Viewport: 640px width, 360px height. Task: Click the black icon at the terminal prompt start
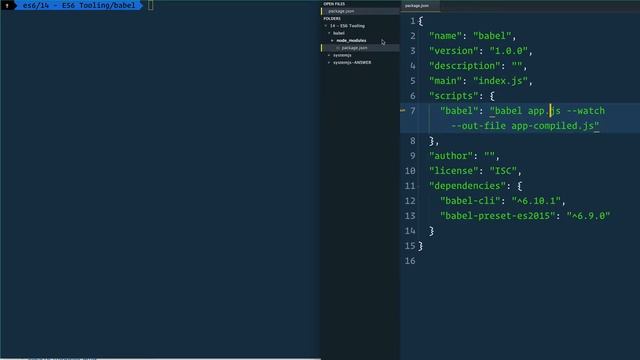click(x=7, y=5)
